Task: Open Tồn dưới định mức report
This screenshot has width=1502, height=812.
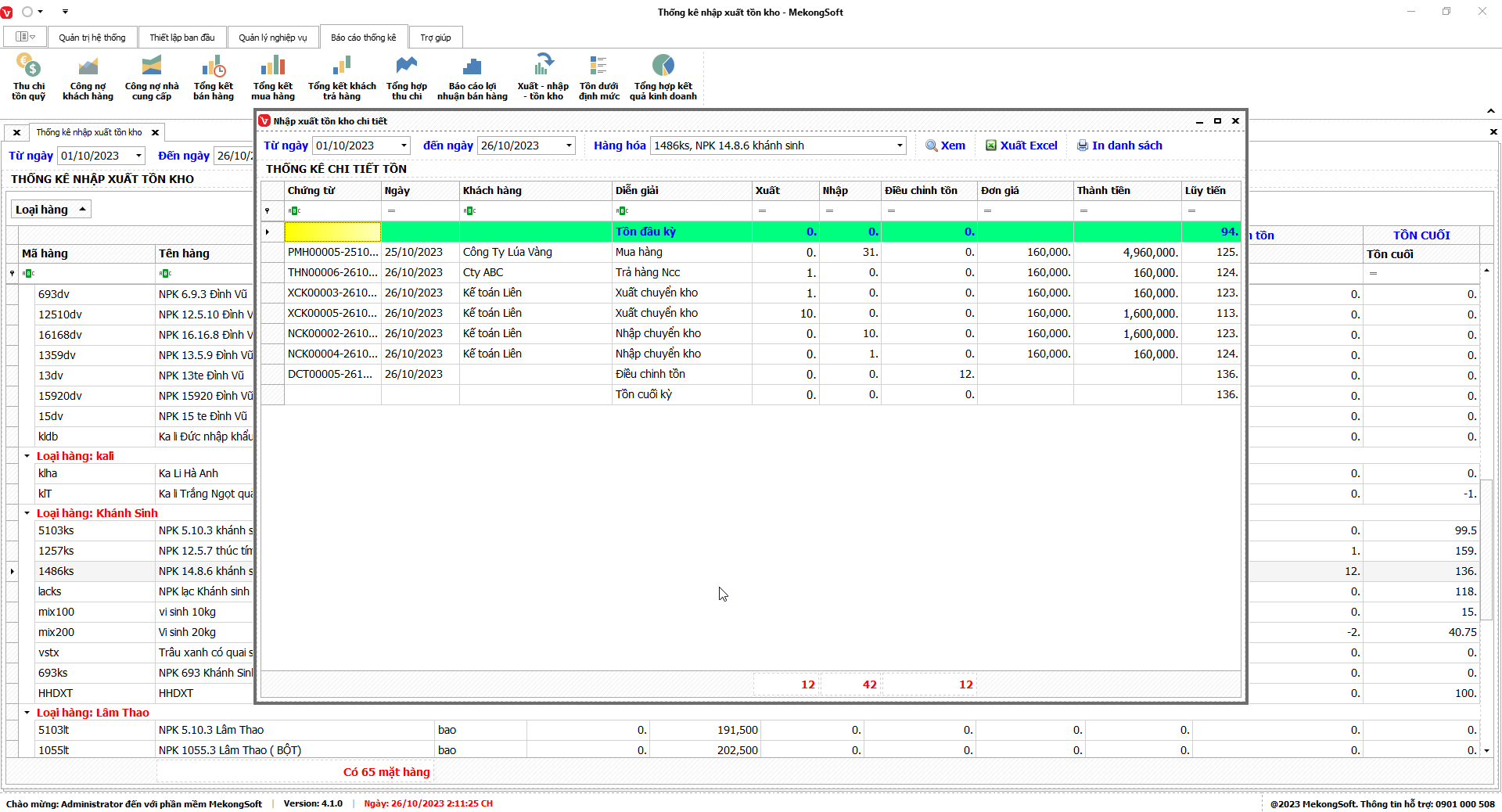Action: click(x=598, y=77)
